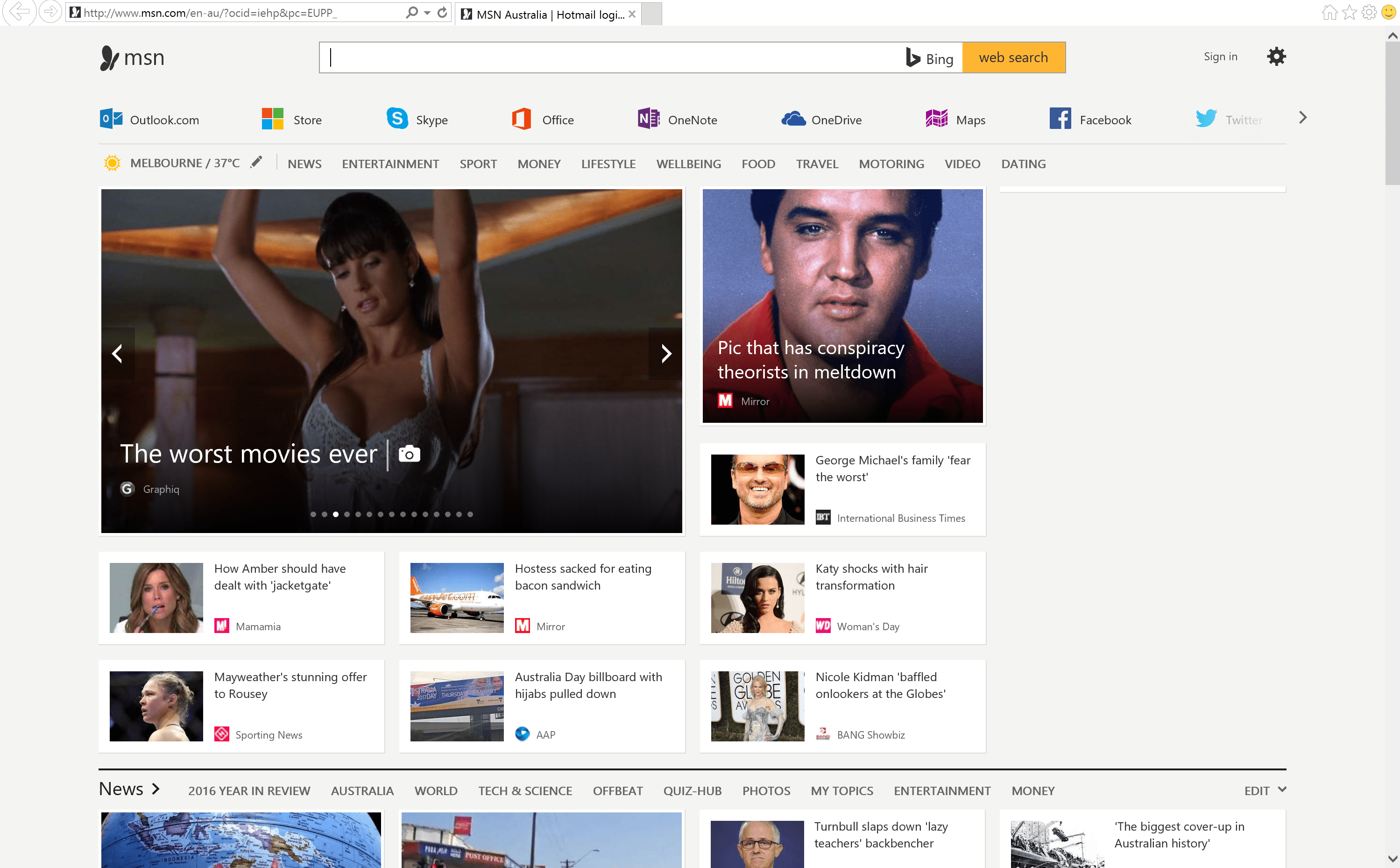Viewport: 1400px width, 868px height.
Task: Open Katy shocks with hair transformation
Action: (842, 598)
